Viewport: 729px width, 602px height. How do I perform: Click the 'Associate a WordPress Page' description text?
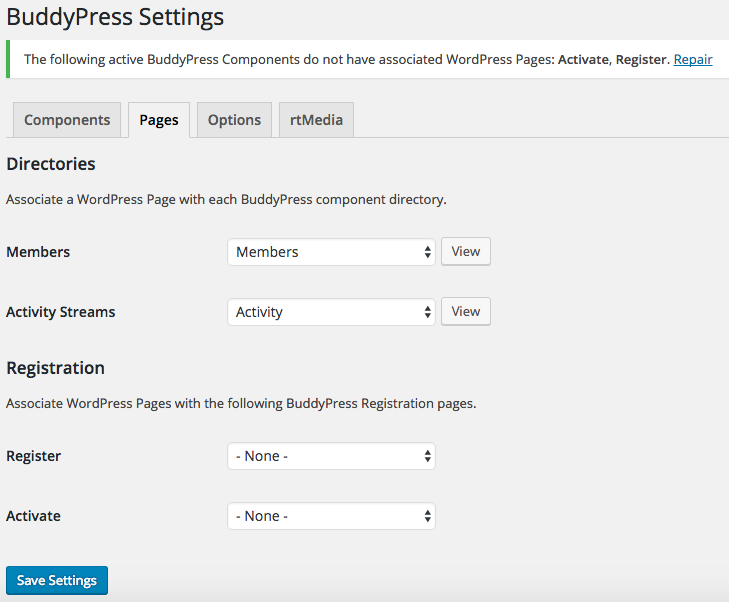pyautogui.click(x=226, y=199)
